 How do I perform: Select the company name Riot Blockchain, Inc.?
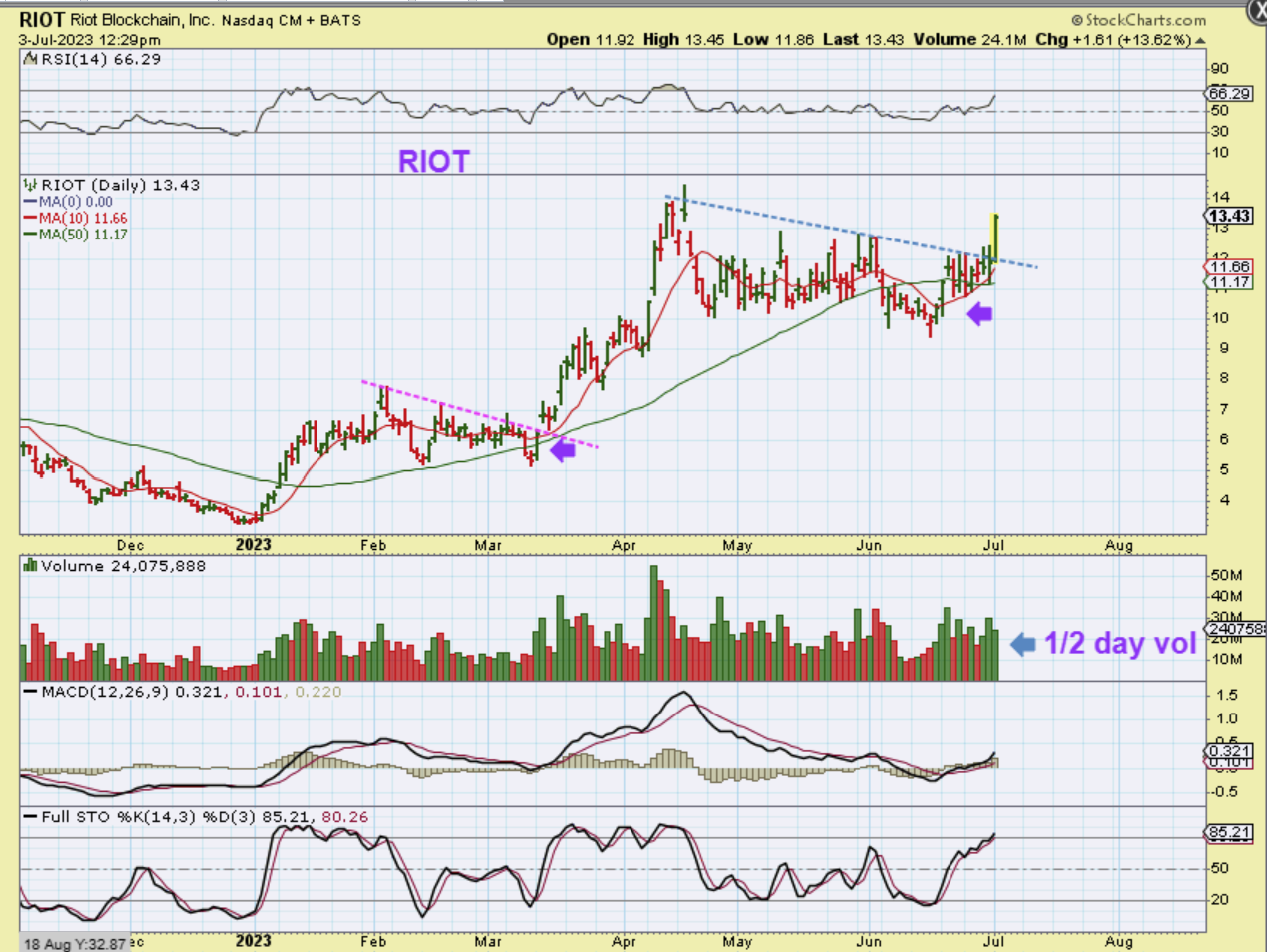[142, 20]
